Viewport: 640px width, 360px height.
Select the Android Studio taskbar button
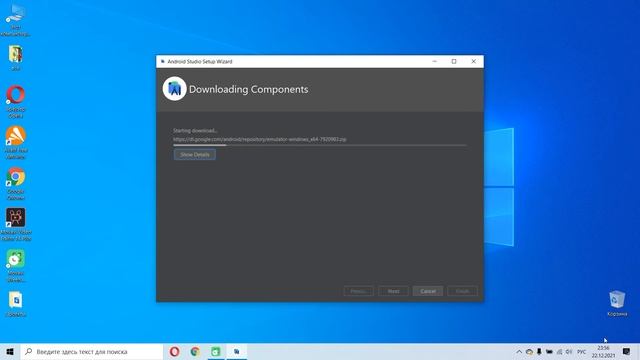(x=237, y=351)
